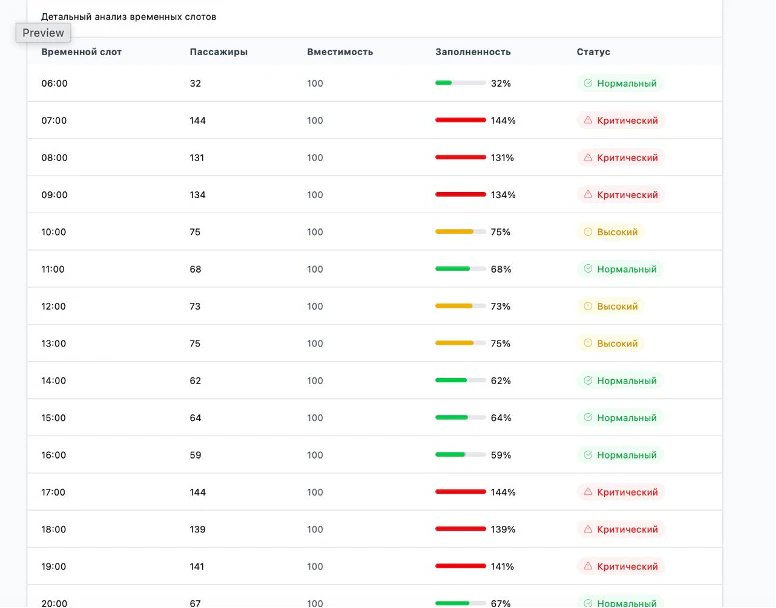
Task: Click the Preview button
Action: 43,33
